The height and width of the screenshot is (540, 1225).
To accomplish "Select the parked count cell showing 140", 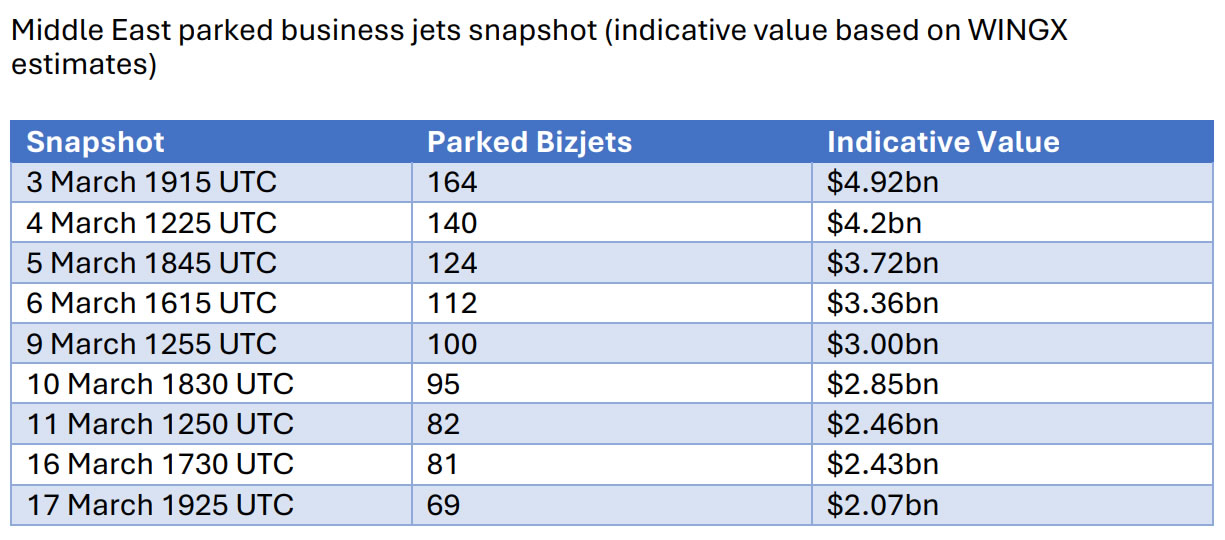I will coord(452,223).
